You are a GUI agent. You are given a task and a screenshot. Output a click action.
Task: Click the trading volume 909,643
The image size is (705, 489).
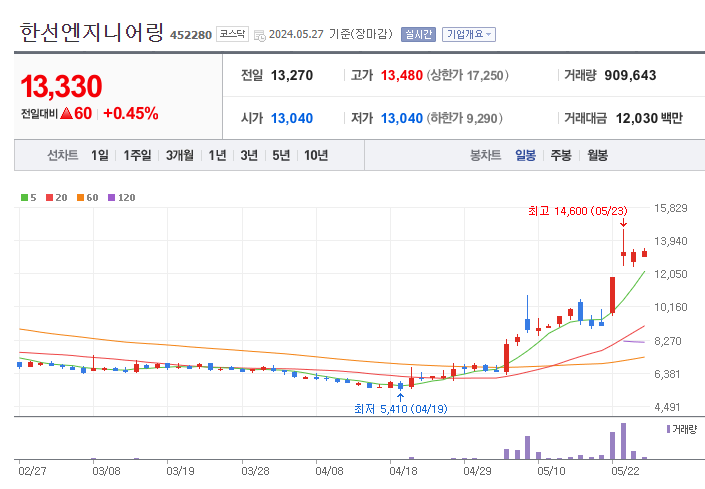click(x=630, y=75)
